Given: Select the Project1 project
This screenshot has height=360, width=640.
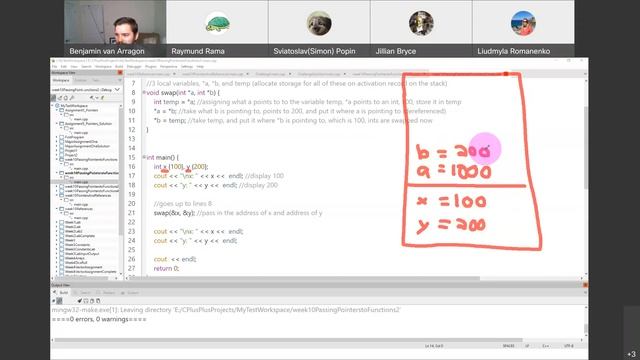Looking at the screenshot, I should (71, 151).
